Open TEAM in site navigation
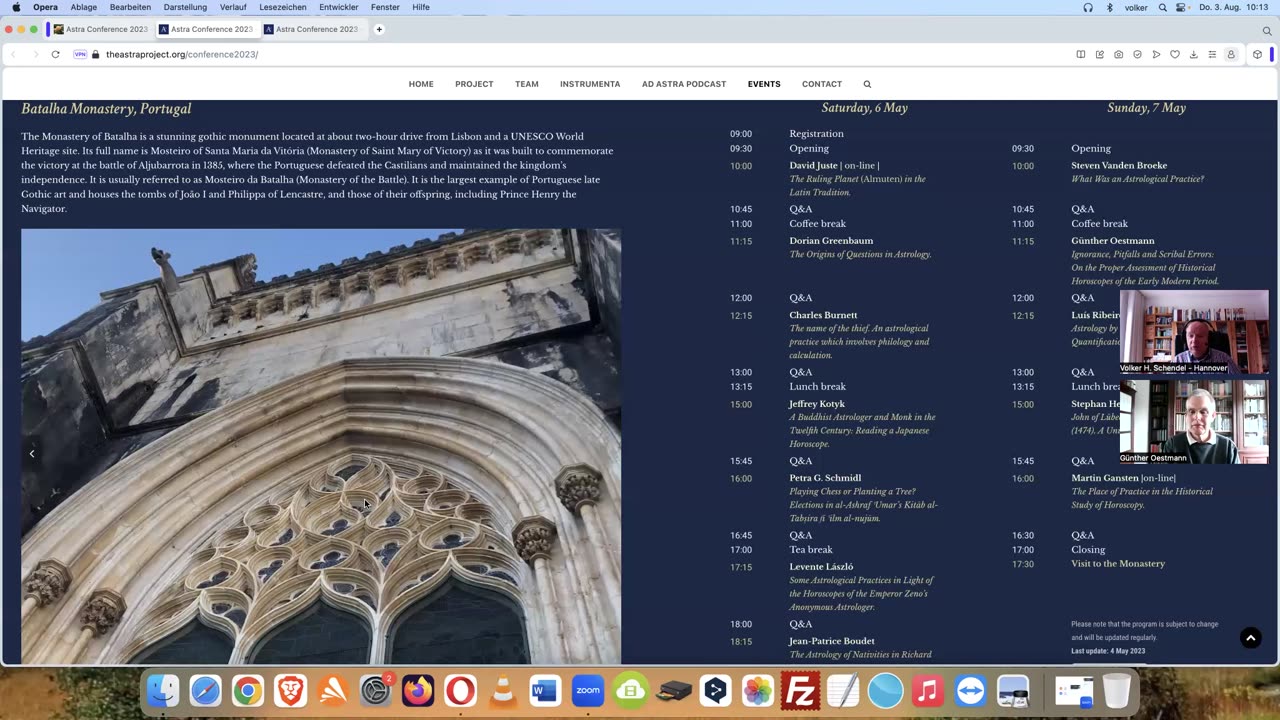 tap(527, 84)
